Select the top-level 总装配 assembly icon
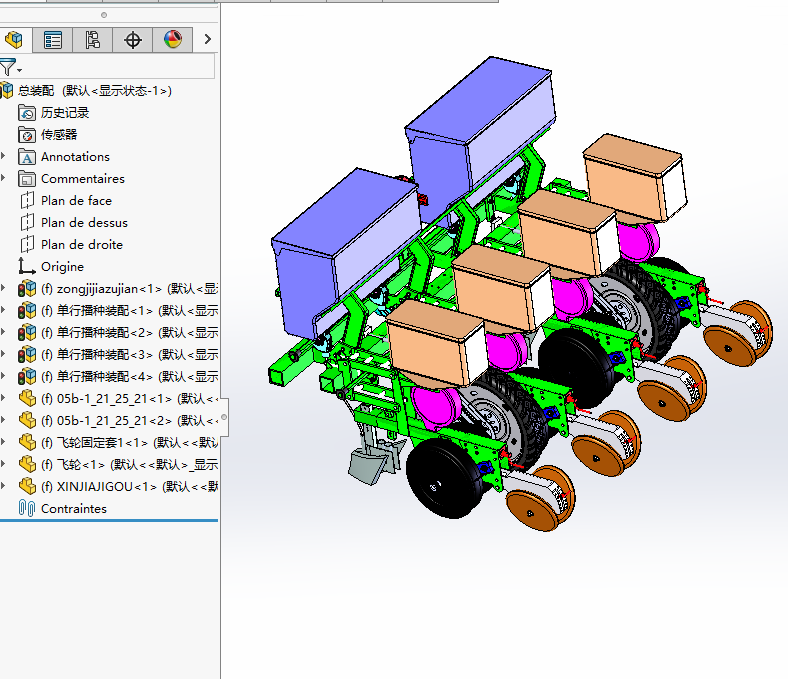788x679 pixels. [7, 90]
